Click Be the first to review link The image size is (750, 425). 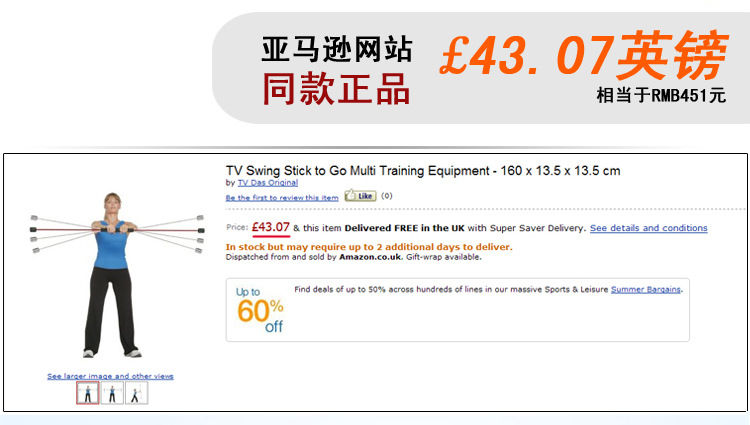click(x=282, y=197)
